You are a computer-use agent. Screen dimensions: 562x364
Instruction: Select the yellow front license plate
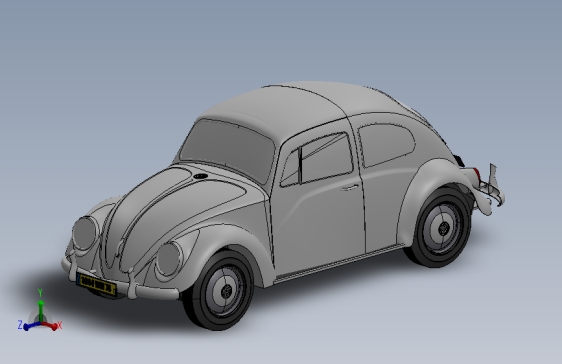coord(96,283)
